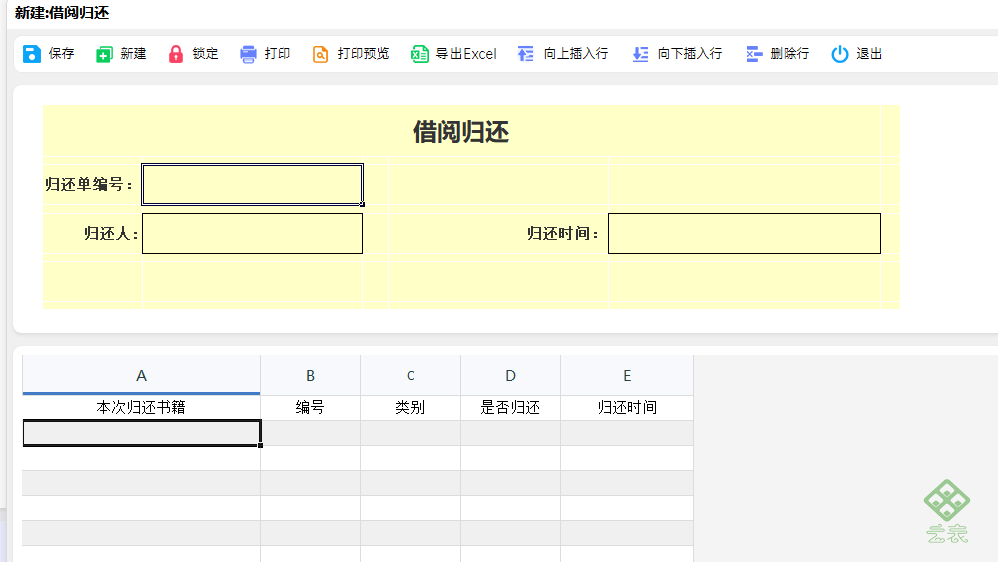Image resolution: width=998 pixels, height=562 pixels.
Task: Click the 向下插入行 icon
Action: [640, 54]
